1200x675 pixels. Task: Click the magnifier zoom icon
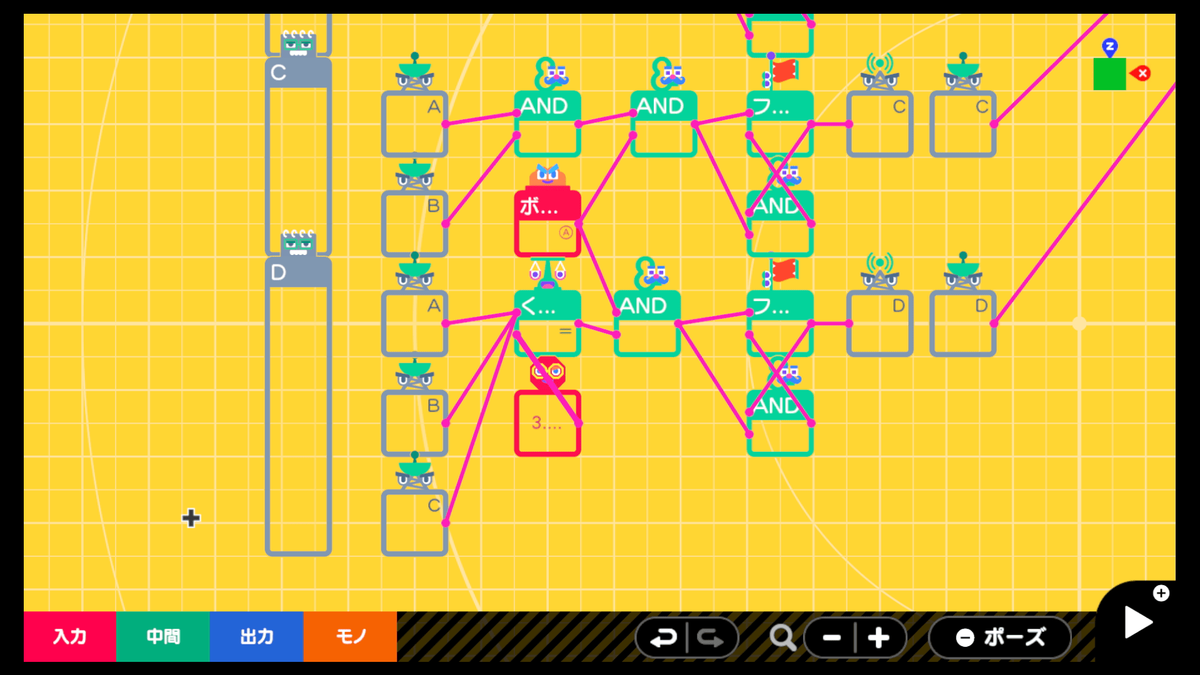(783, 637)
